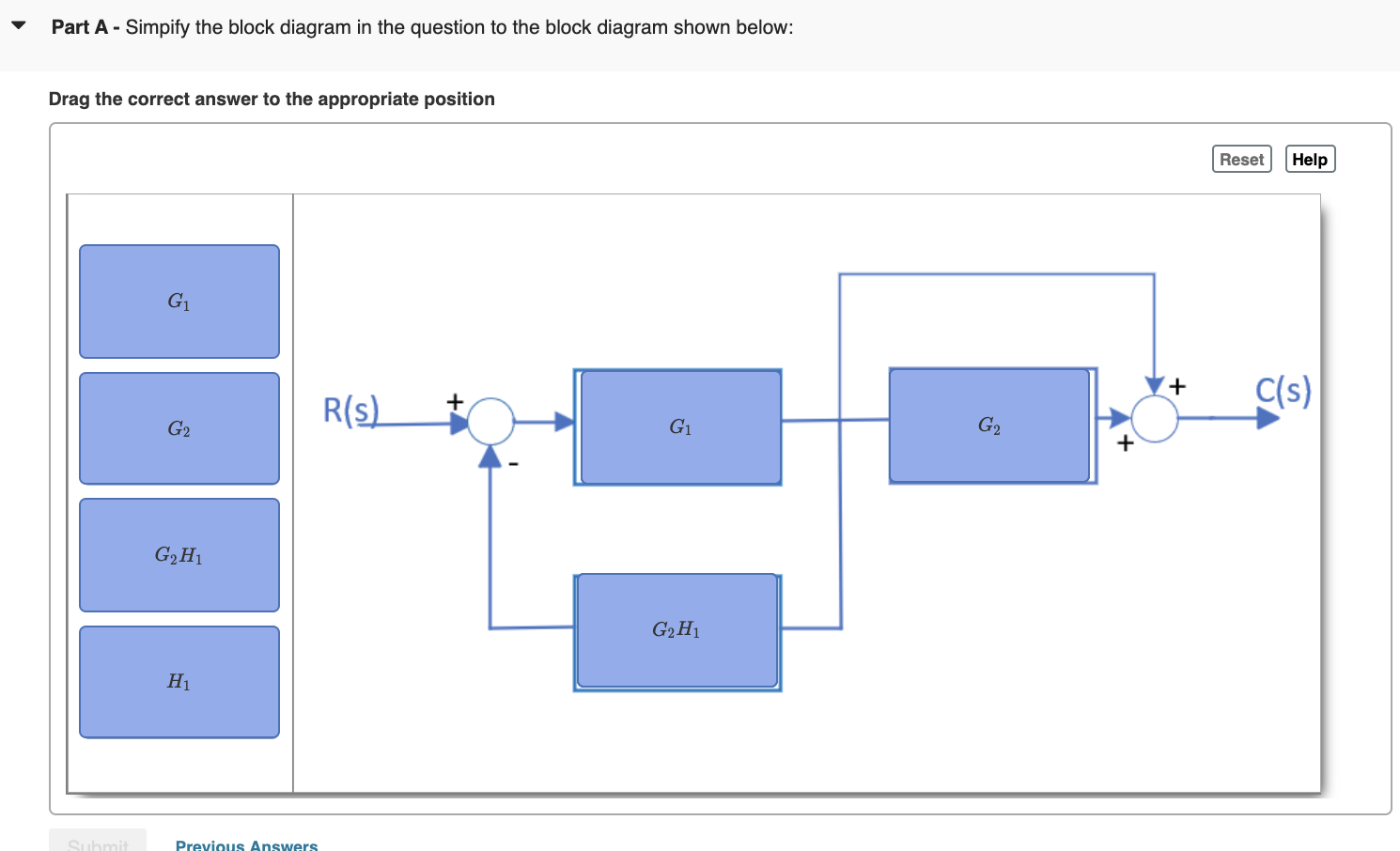Click the right summing junction near C(s)
Viewport: 1400px width, 851px height.
(x=1154, y=419)
